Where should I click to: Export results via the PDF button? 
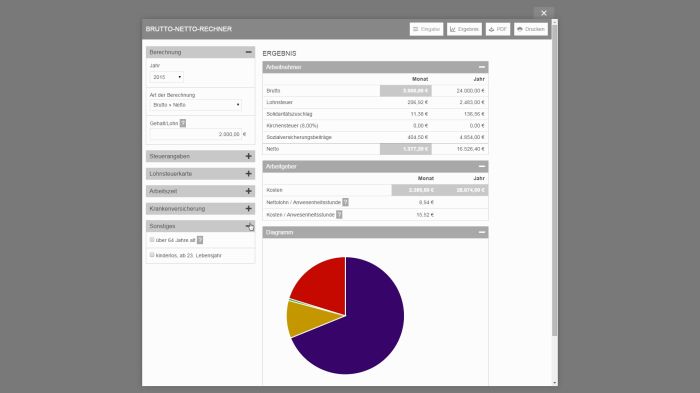click(498, 29)
